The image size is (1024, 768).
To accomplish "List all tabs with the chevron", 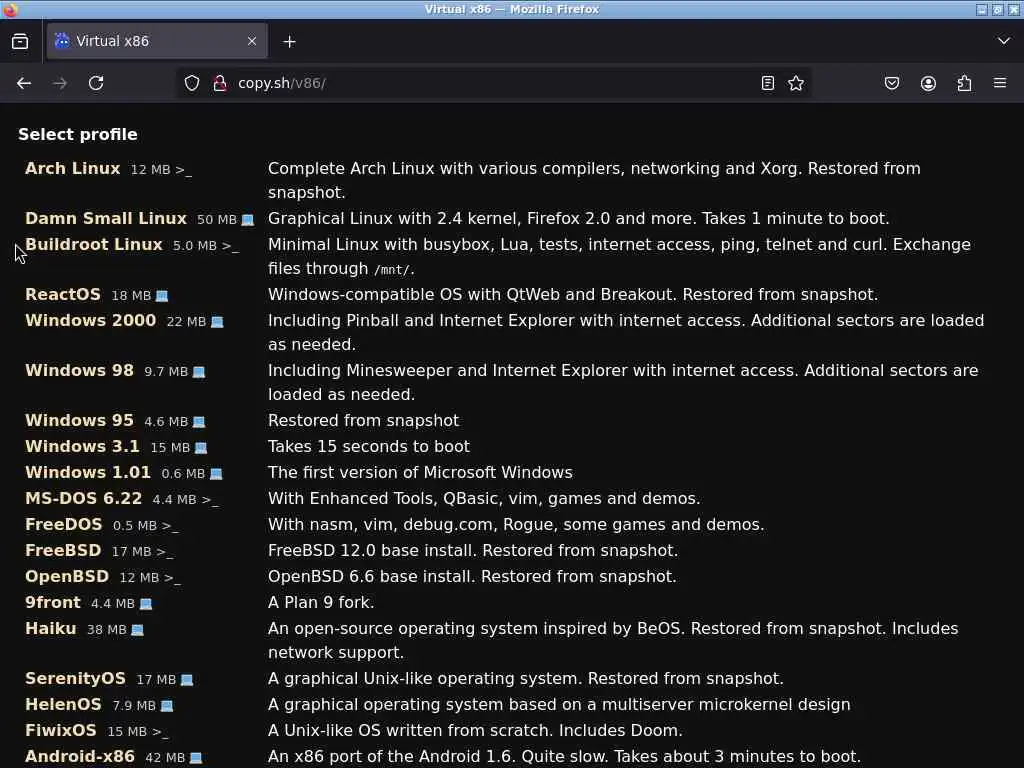I will tap(1004, 41).
